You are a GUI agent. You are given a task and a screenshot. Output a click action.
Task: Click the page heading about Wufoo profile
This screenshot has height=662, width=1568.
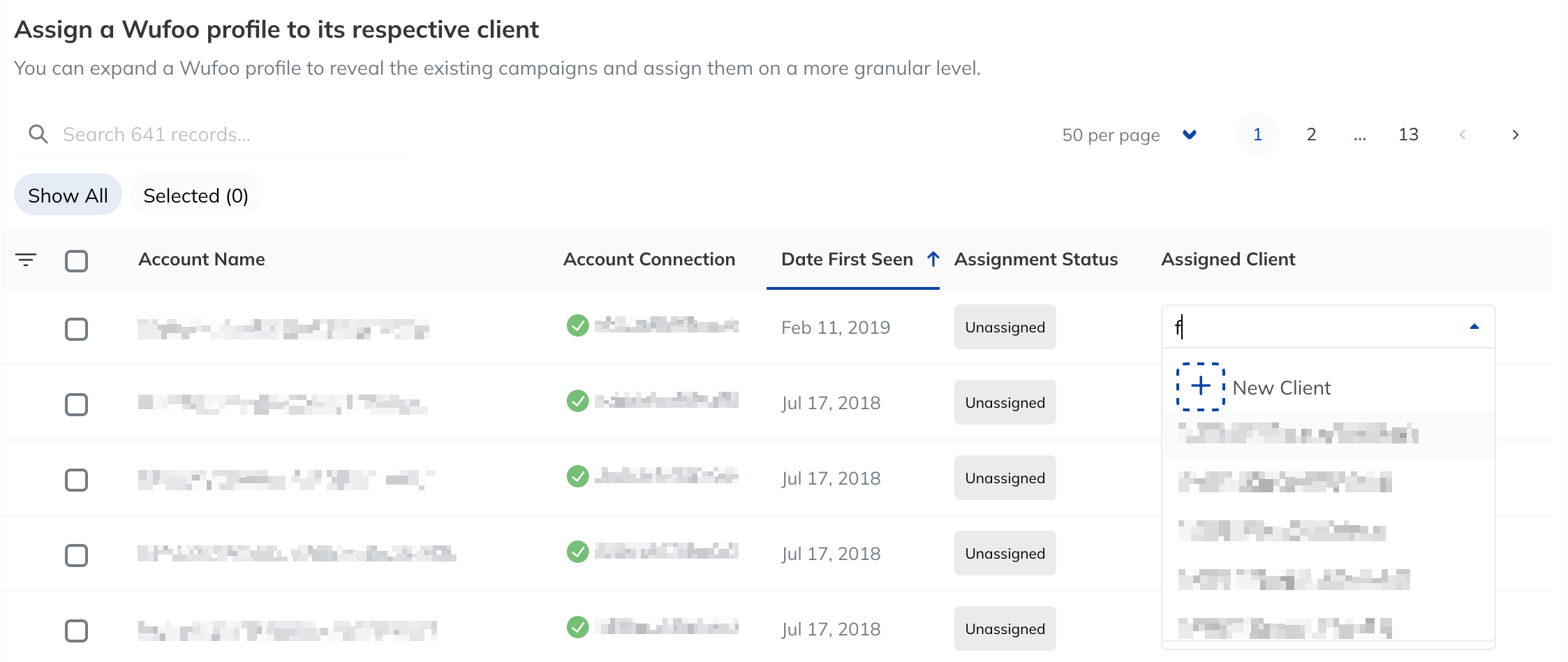[276, 29]
